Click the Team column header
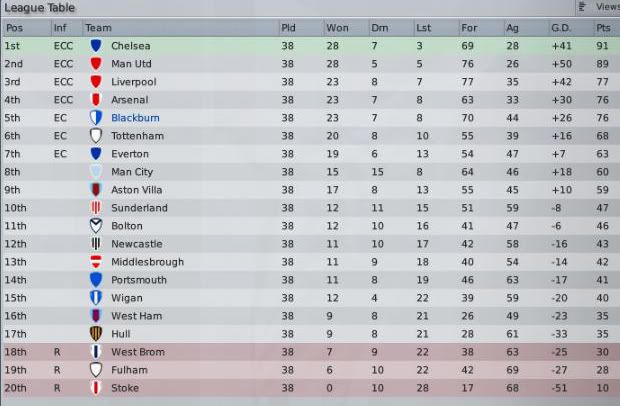Screen dimensions: 620x406 98,27
